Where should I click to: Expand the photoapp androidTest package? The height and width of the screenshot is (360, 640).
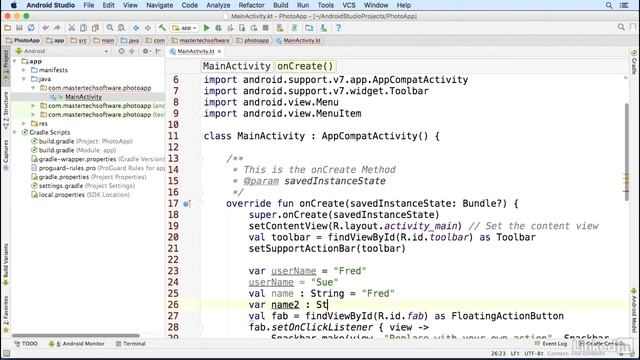tap(33, 106)
